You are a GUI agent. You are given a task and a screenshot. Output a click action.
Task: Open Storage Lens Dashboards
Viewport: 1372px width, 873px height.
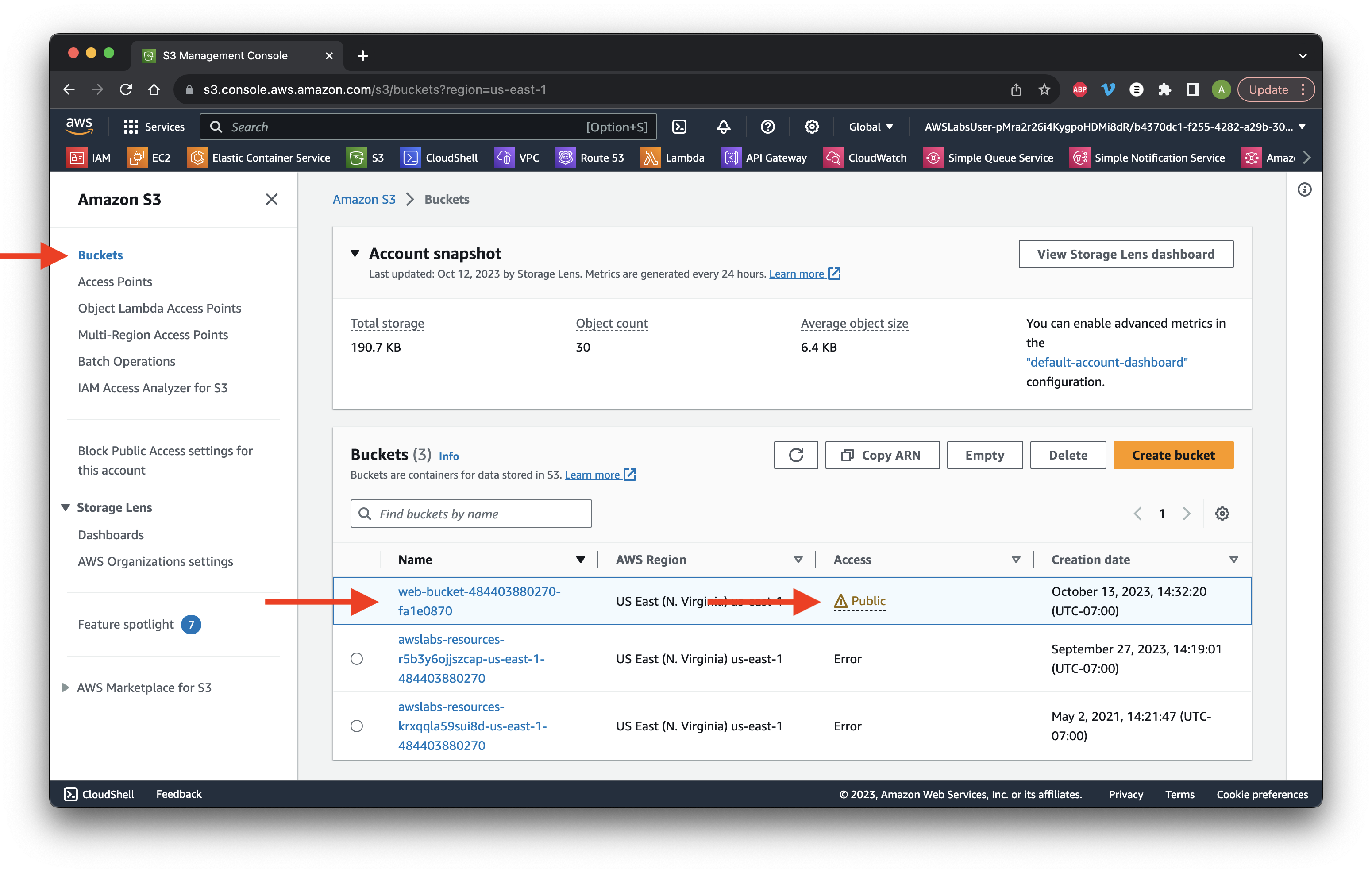111,534
